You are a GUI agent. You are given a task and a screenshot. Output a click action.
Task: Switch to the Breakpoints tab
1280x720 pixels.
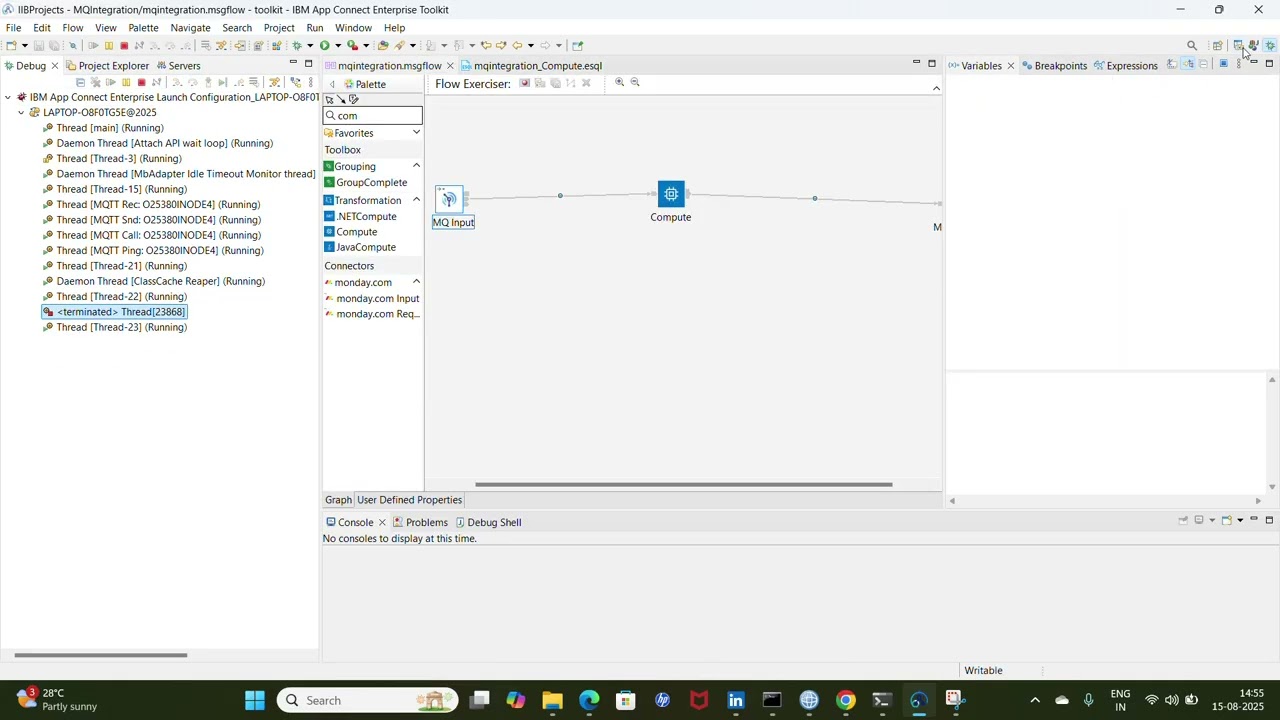pyautogui.click(x=1054, y=66)
